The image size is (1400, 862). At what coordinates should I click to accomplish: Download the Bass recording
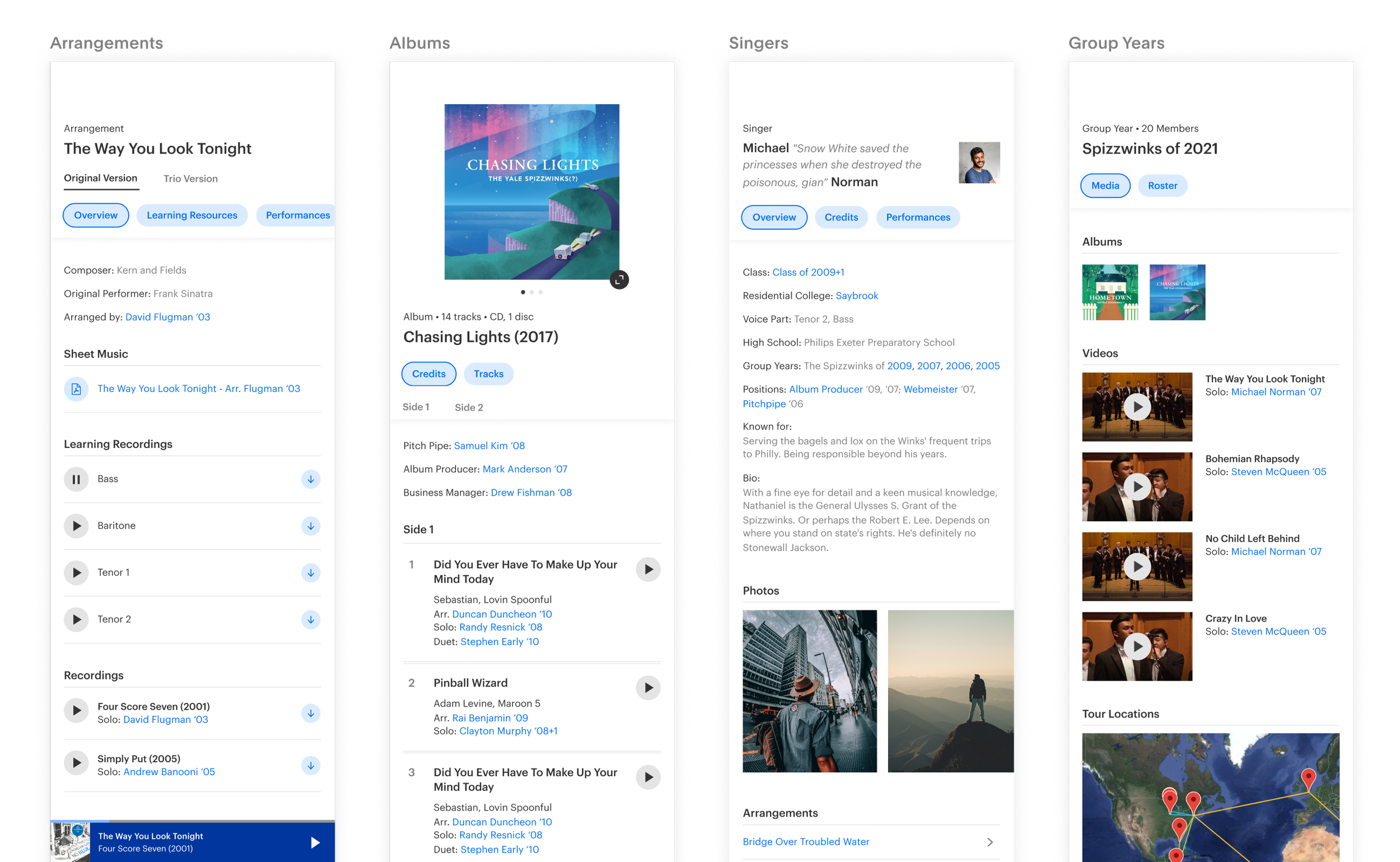(311, 479)
